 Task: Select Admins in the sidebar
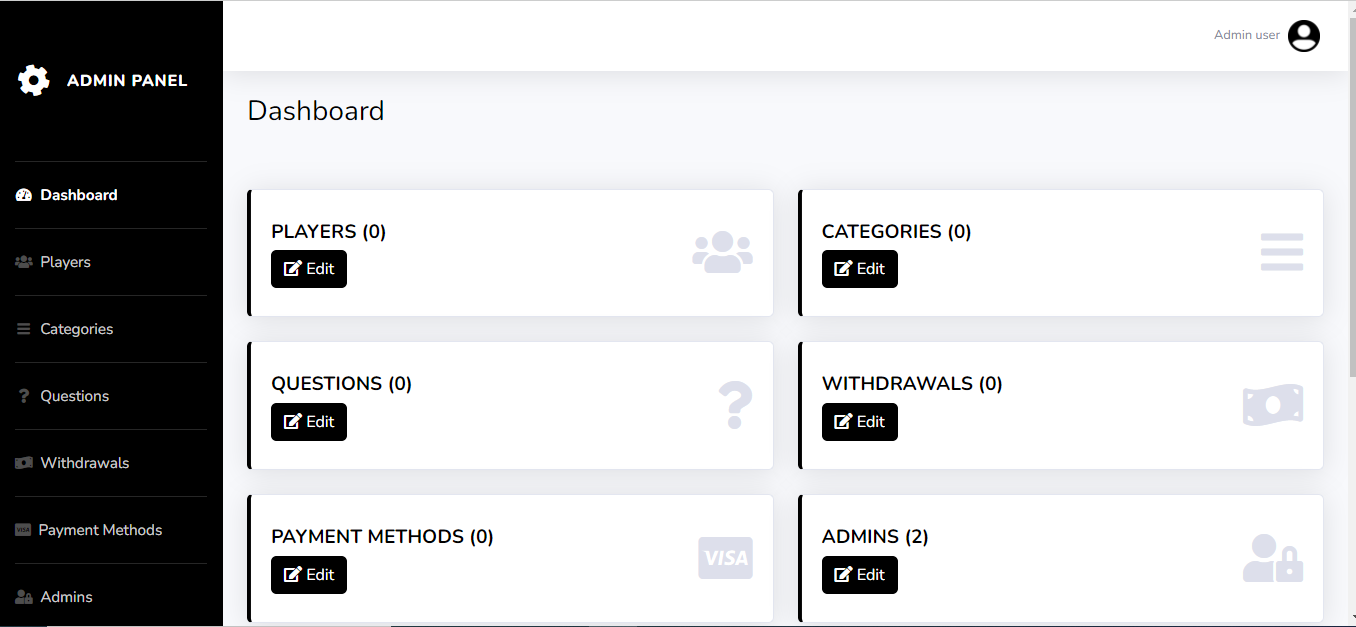tap(66, 597)
